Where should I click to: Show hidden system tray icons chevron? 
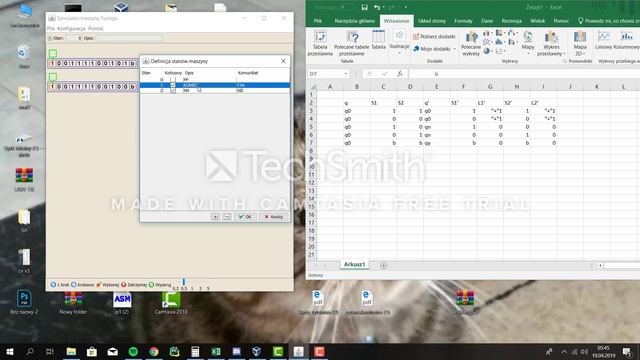click(x=564, y=351)
